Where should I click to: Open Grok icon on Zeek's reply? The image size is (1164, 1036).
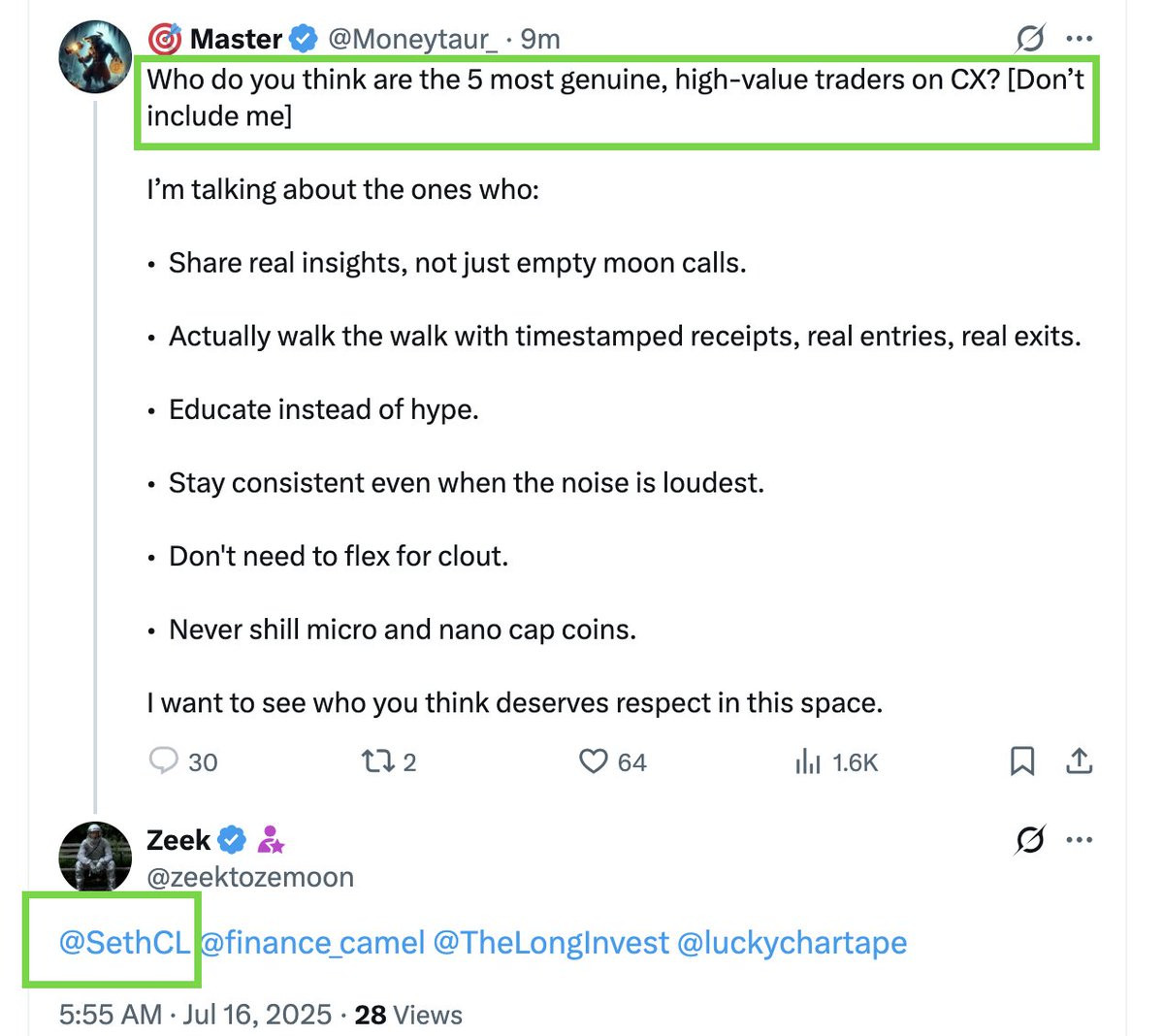click(1030, 840)
